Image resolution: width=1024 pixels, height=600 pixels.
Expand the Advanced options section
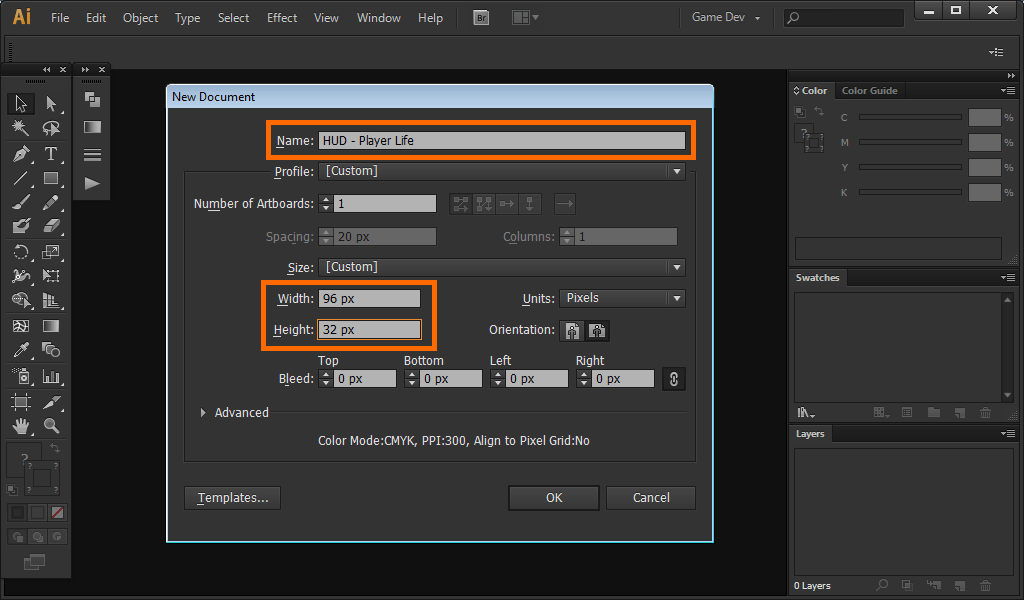(204, 412)
